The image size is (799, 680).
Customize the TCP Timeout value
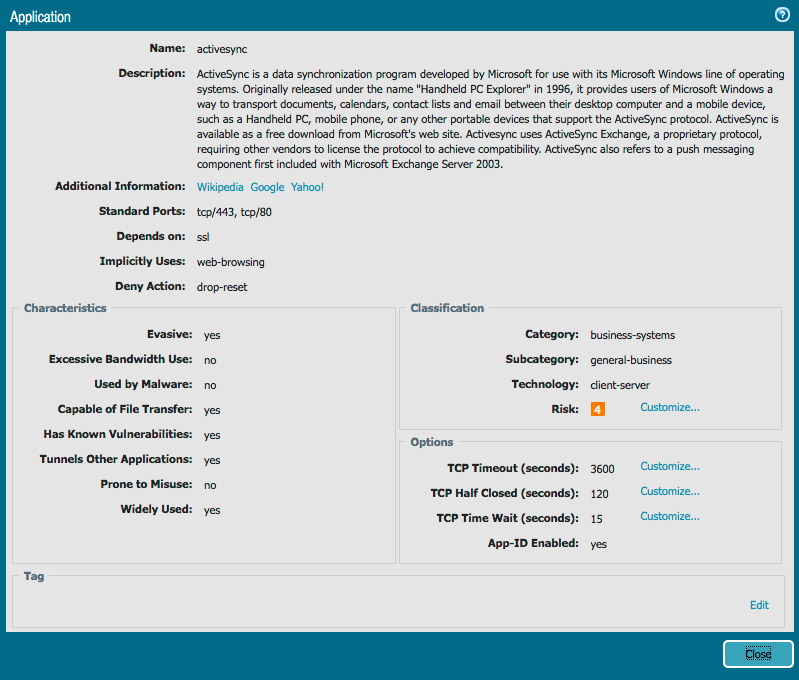[x=670, y=466]
